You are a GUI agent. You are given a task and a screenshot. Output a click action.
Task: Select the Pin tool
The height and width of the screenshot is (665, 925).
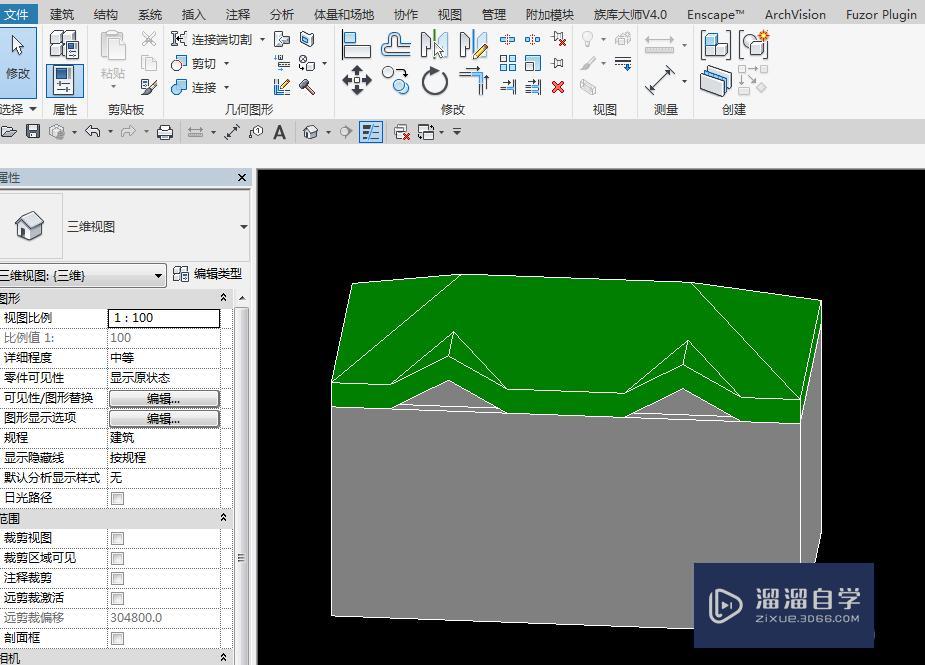[557, 63]
